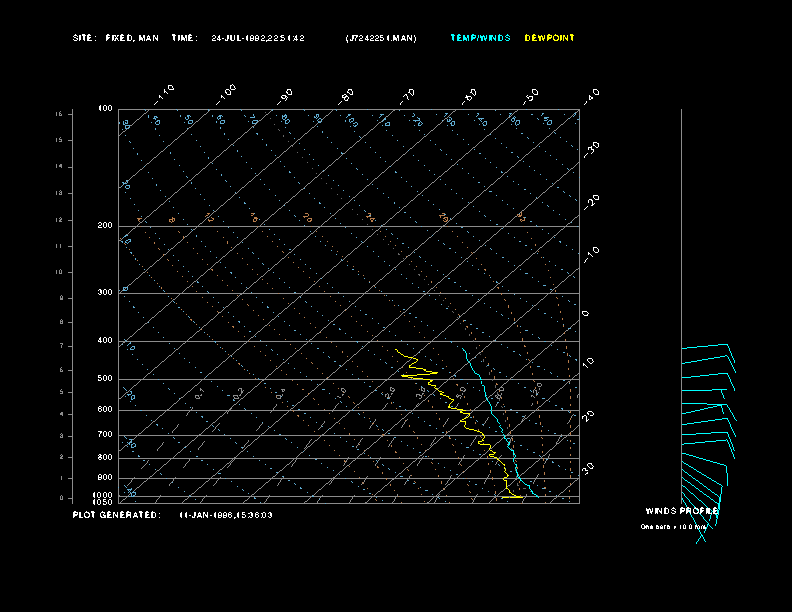
Task: Click the yellow DEWPOINT legend label
Action: [549, 38]
